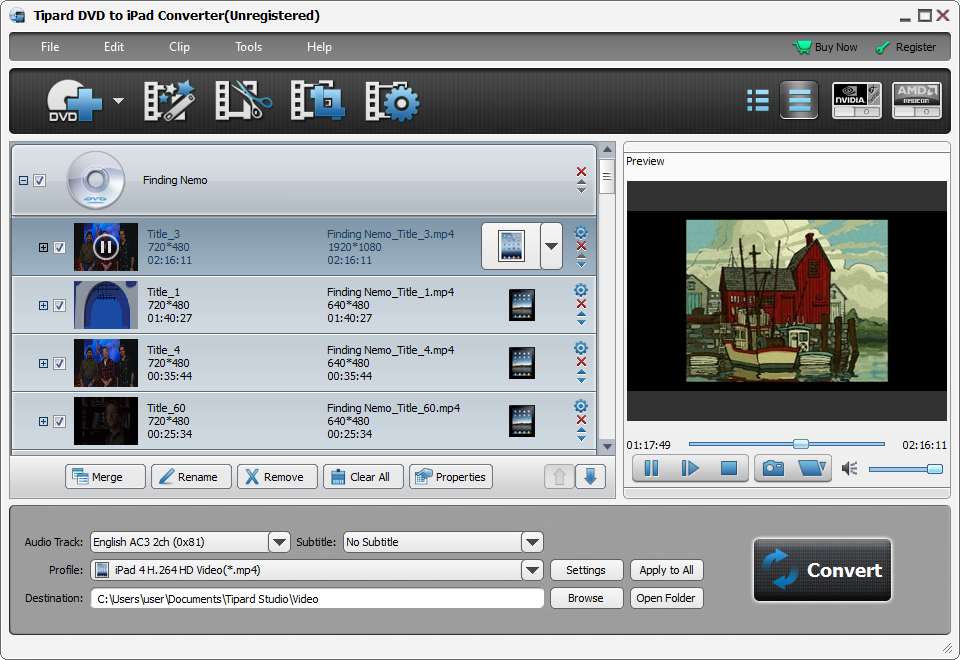
Task: Open the Edit menu
Action: (114, 47)
